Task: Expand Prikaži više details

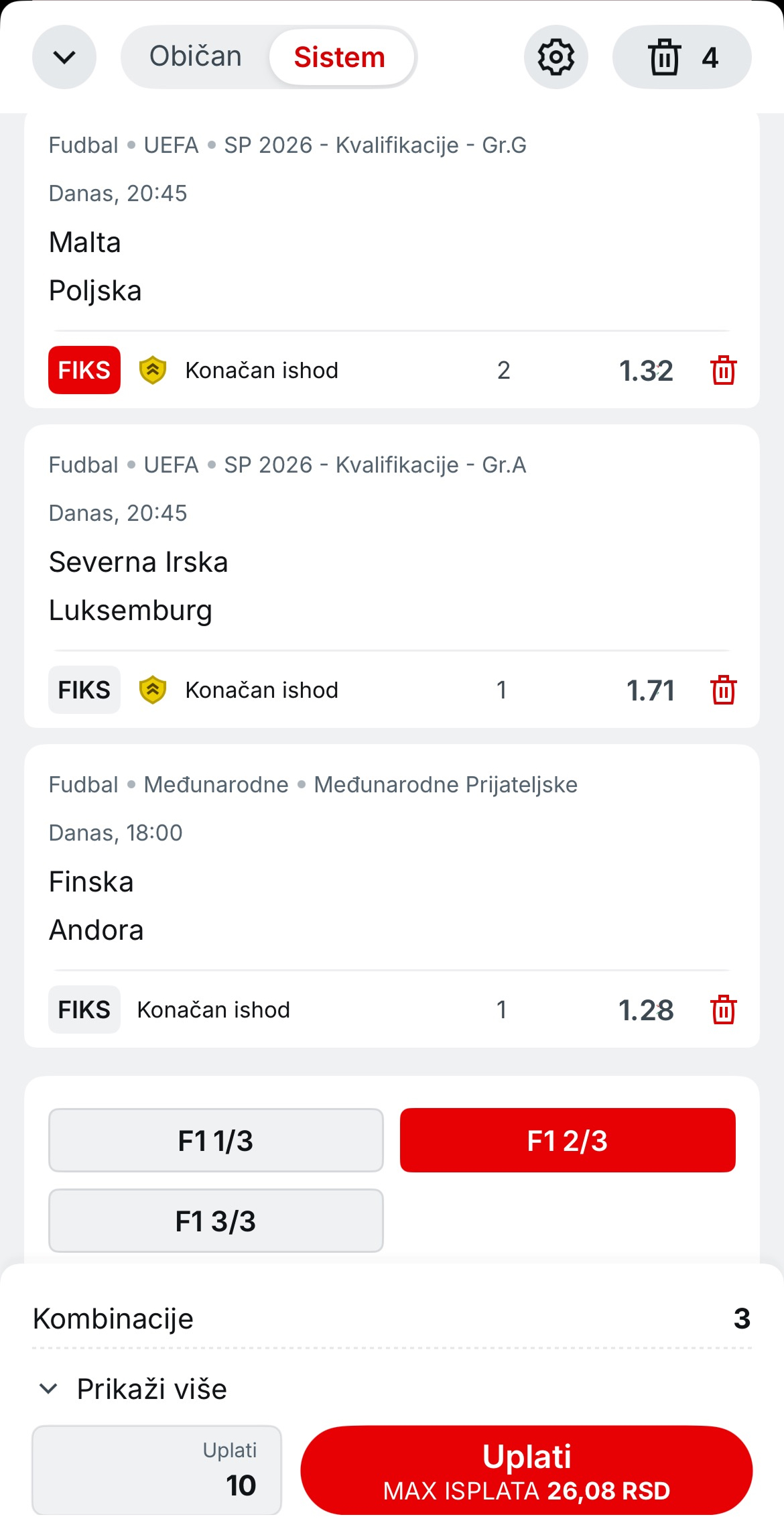Action: click(x=133, y=1389)
